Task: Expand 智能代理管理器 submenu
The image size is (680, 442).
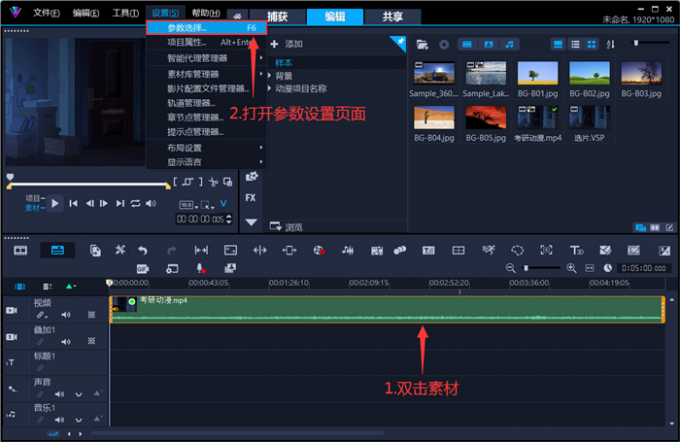Action: 206,58
